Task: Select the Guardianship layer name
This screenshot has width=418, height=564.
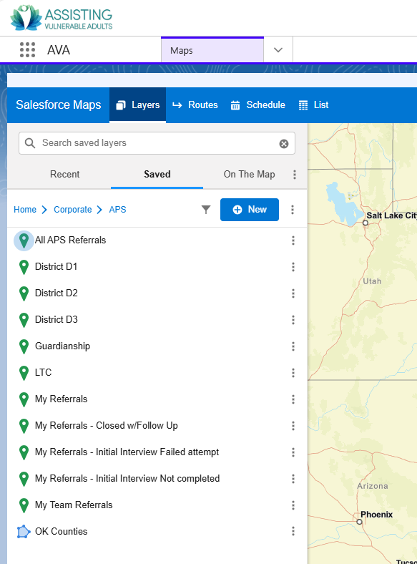Action: coord(63,346)
